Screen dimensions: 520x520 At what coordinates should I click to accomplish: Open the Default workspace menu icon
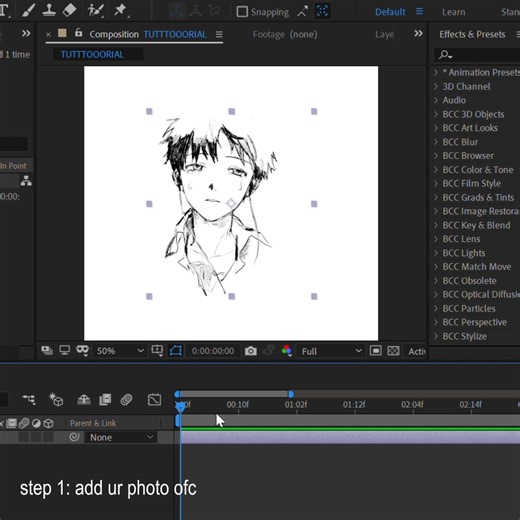(419, 12)
